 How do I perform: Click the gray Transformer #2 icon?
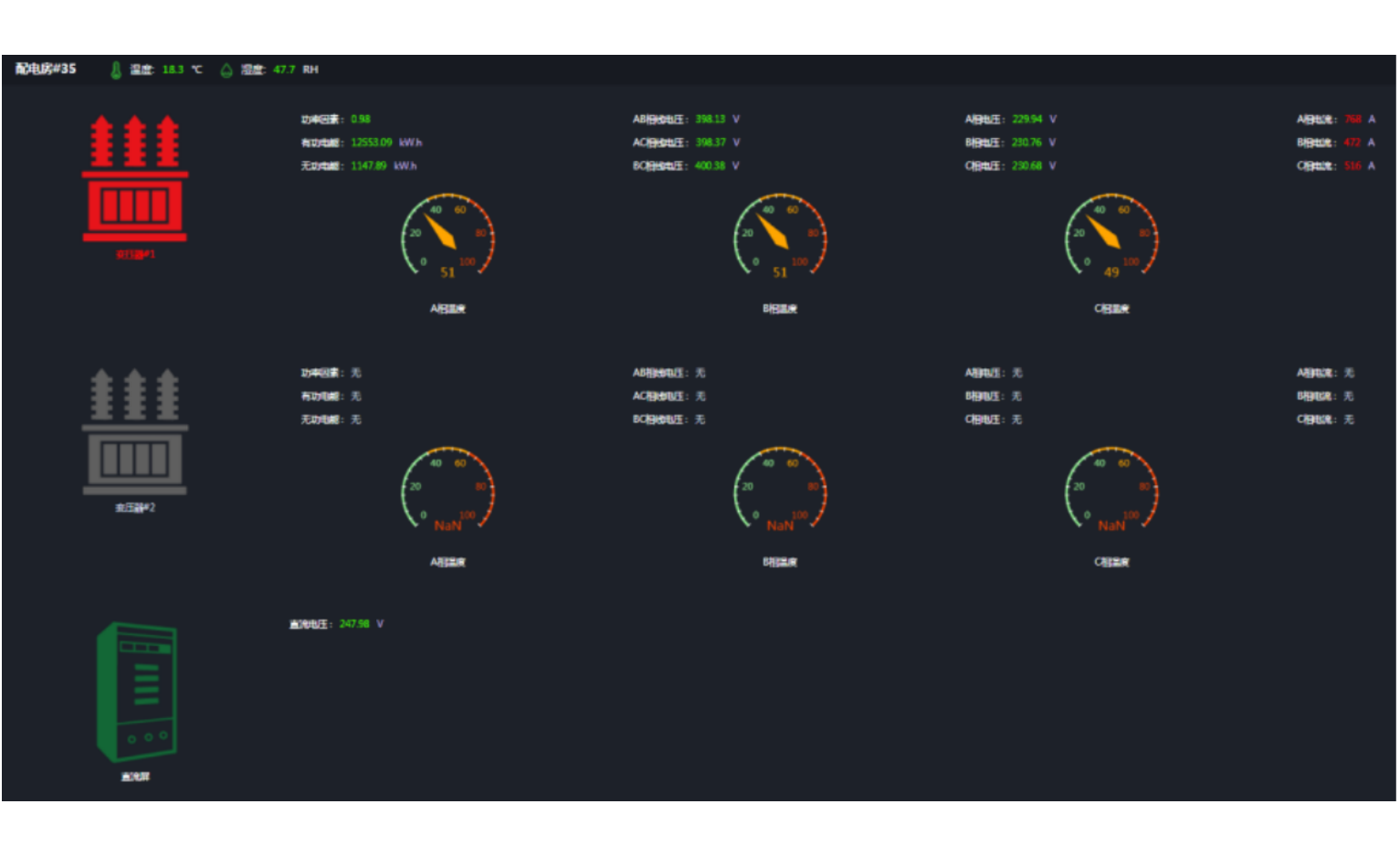coord(135,432)
